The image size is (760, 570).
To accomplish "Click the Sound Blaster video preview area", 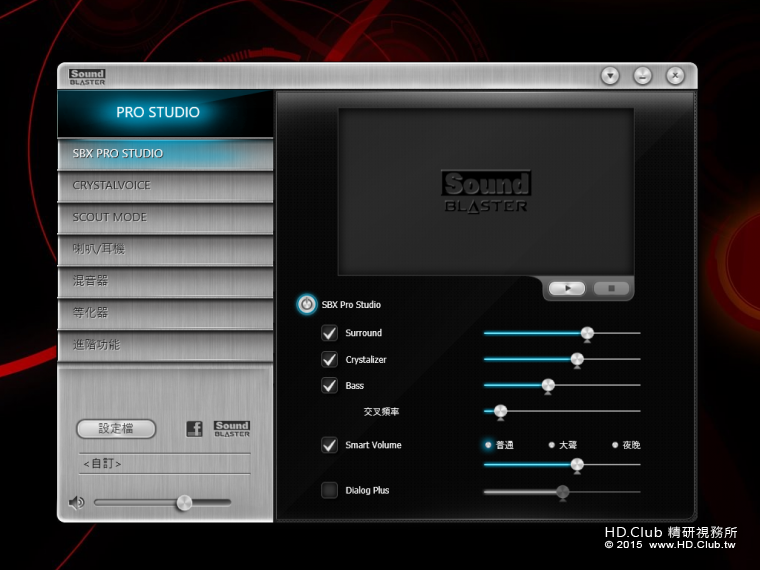I will (486, 191).
